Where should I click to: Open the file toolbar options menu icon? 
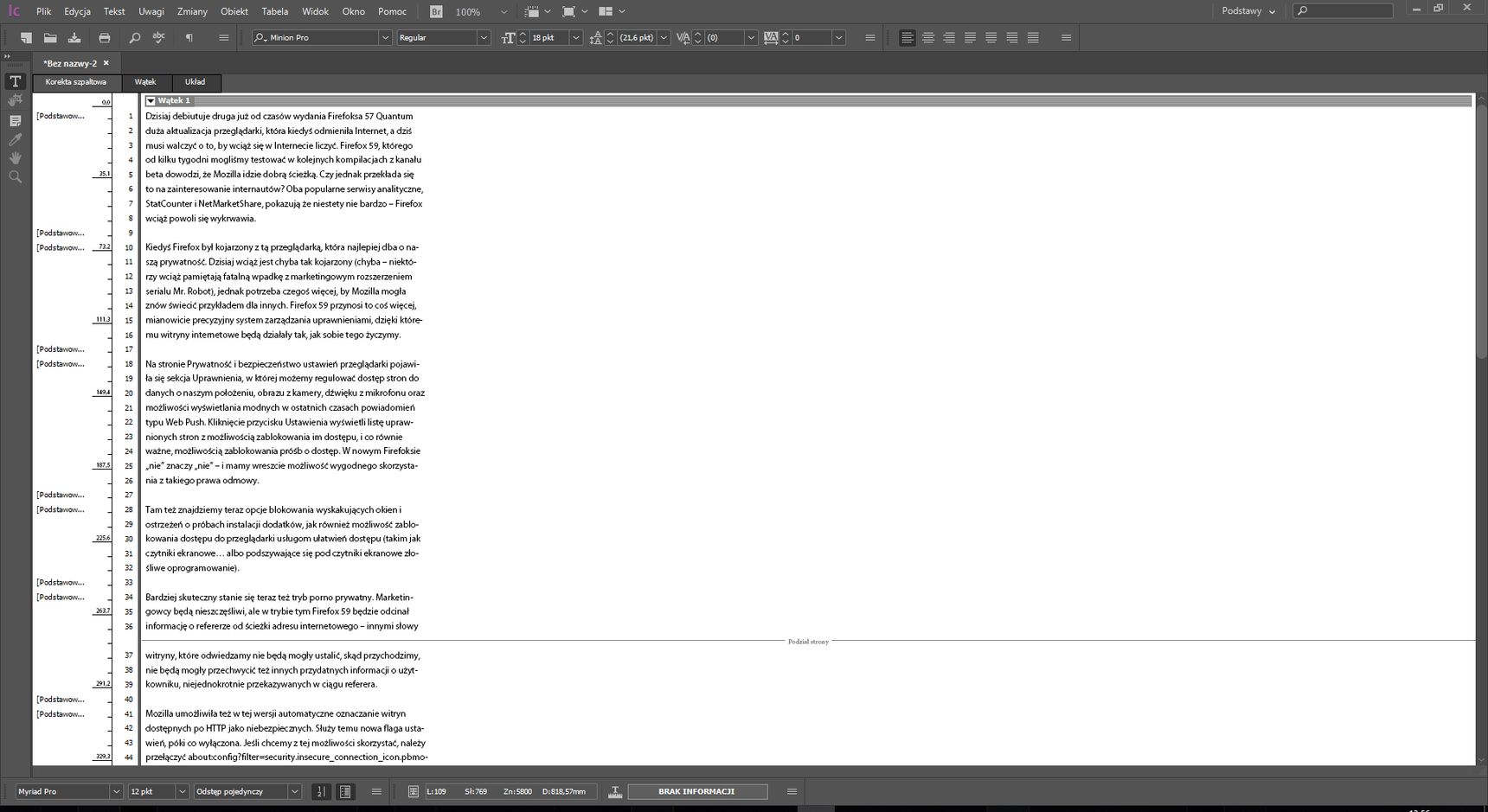[223, 38]
